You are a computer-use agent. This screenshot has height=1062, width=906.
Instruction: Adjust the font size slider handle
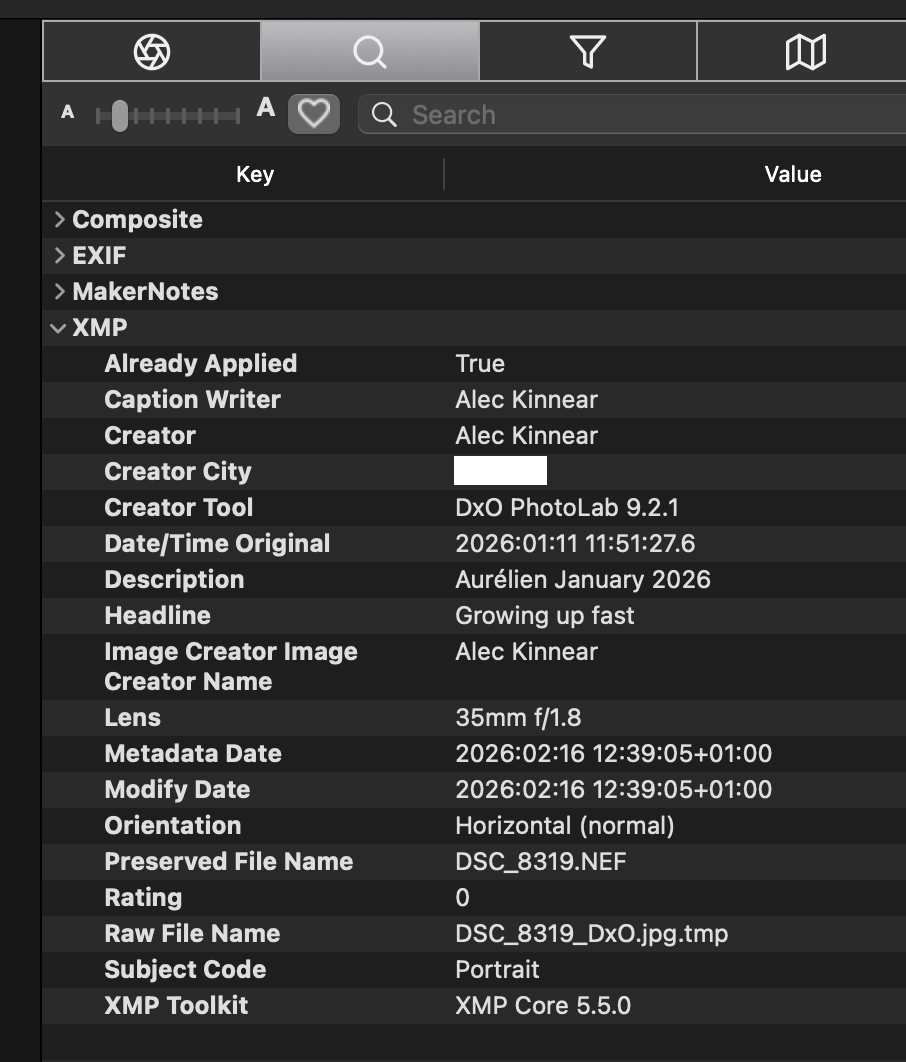point(120,116)
